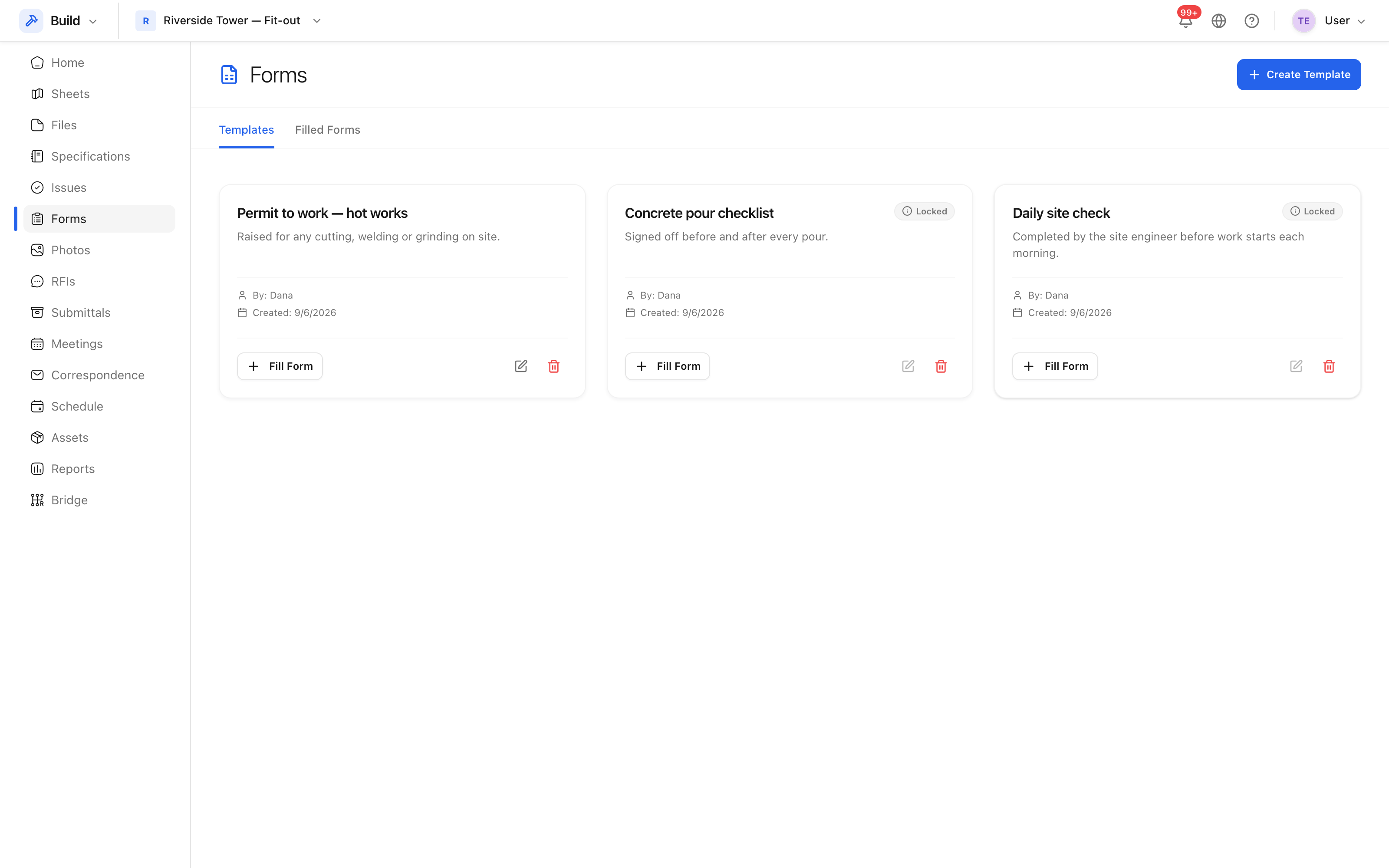
Task: Go to Home in sidebar
Action: coord(99,62)
